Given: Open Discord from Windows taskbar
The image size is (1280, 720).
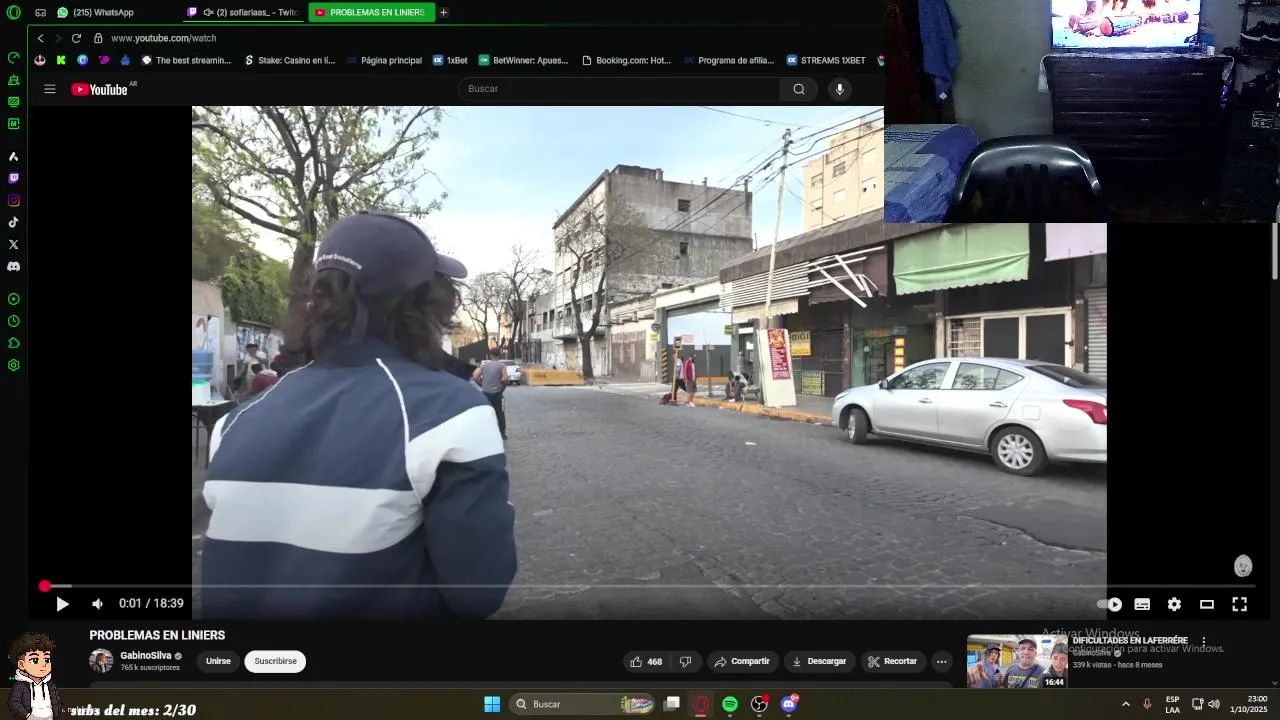Looking at the screenshot, I should click(789, 704).
